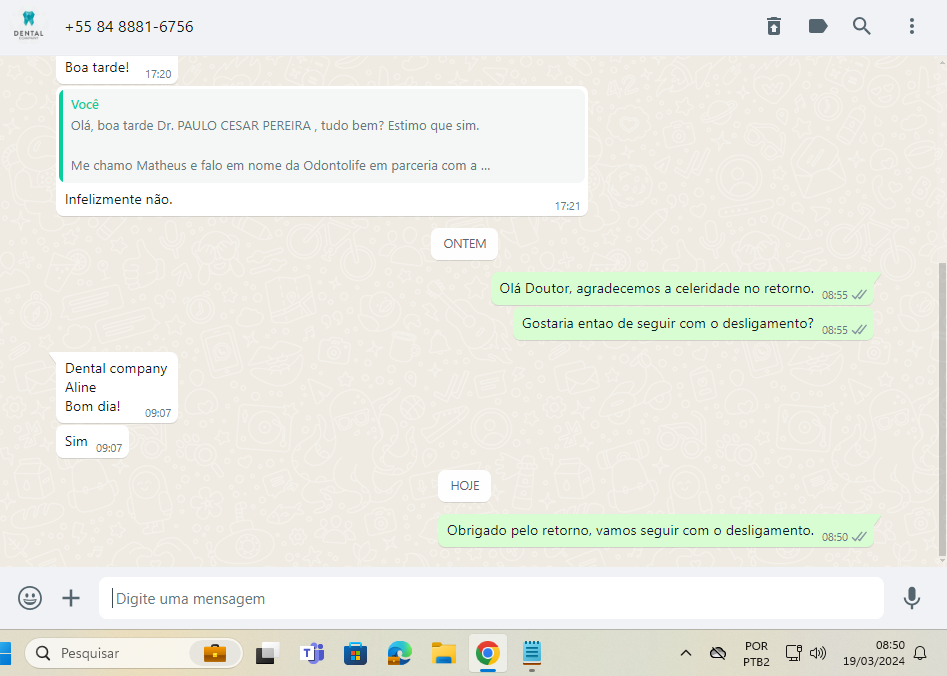Open Microsoft Store from the taskbar
Screen dimensions: 947x676
[355, 653]
